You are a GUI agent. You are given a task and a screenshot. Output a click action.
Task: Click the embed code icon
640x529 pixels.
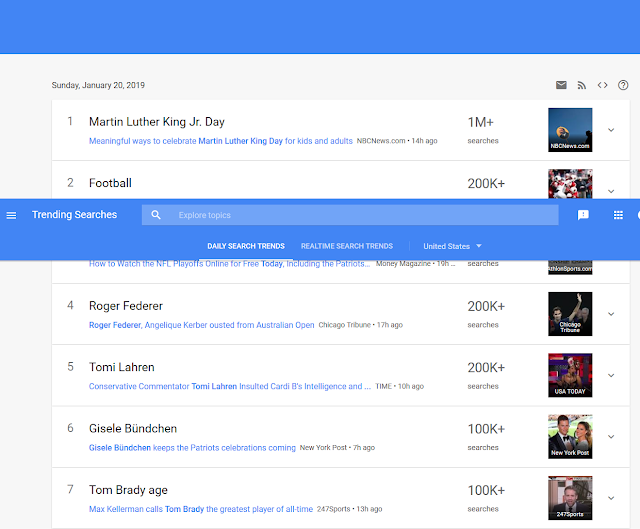pyautogui.click(x=603, y=85)
